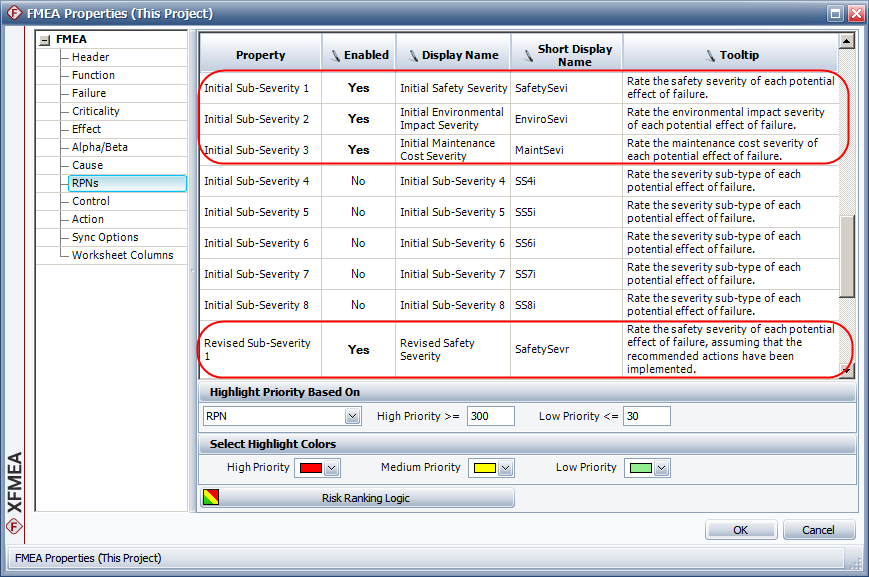Image resolution: width=869 pixels, height=577 pixels.
Task: Click the Cancel button
Action: (x=819, y=530)
